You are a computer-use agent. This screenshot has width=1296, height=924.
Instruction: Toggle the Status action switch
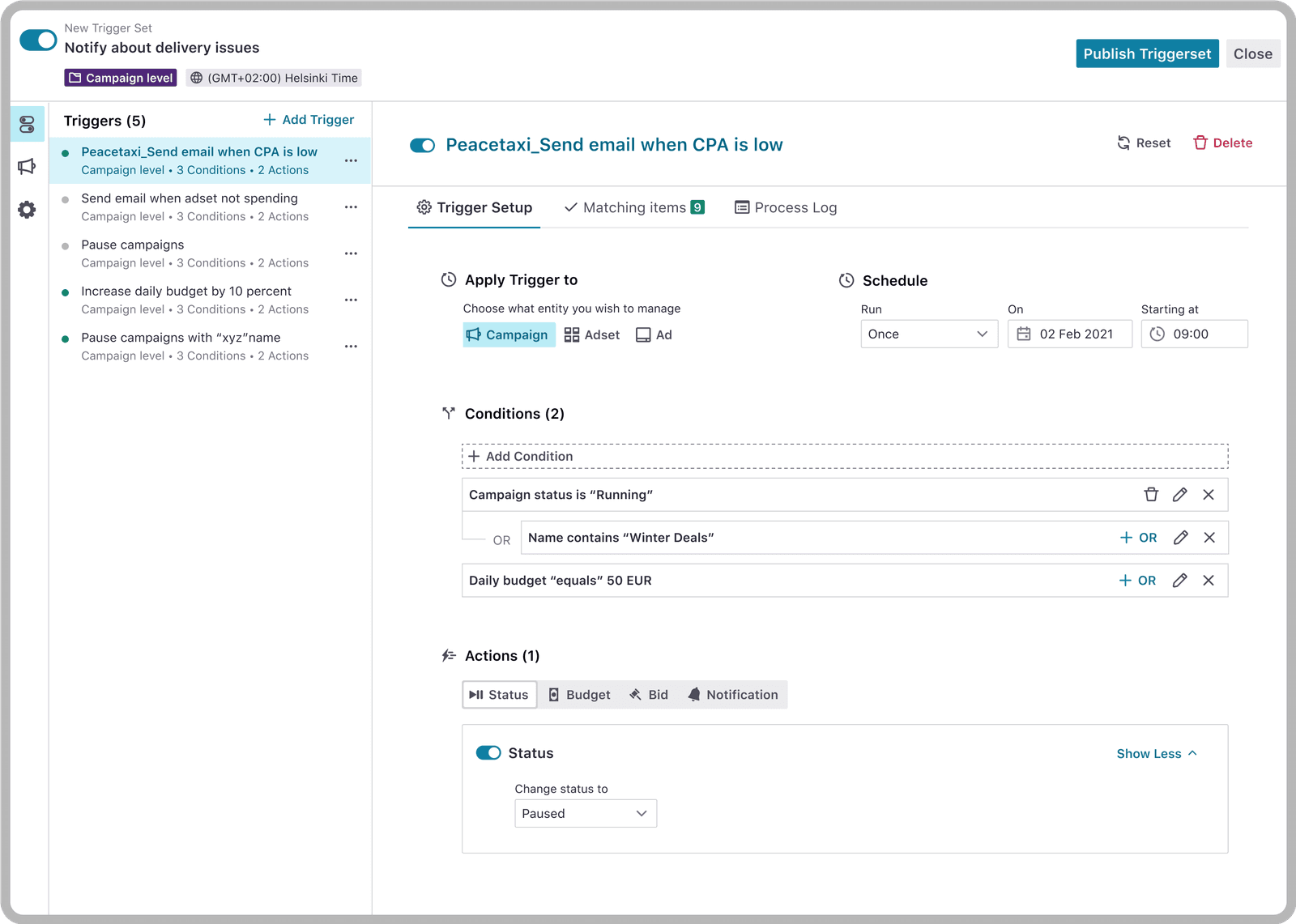(x=488, y=753)
